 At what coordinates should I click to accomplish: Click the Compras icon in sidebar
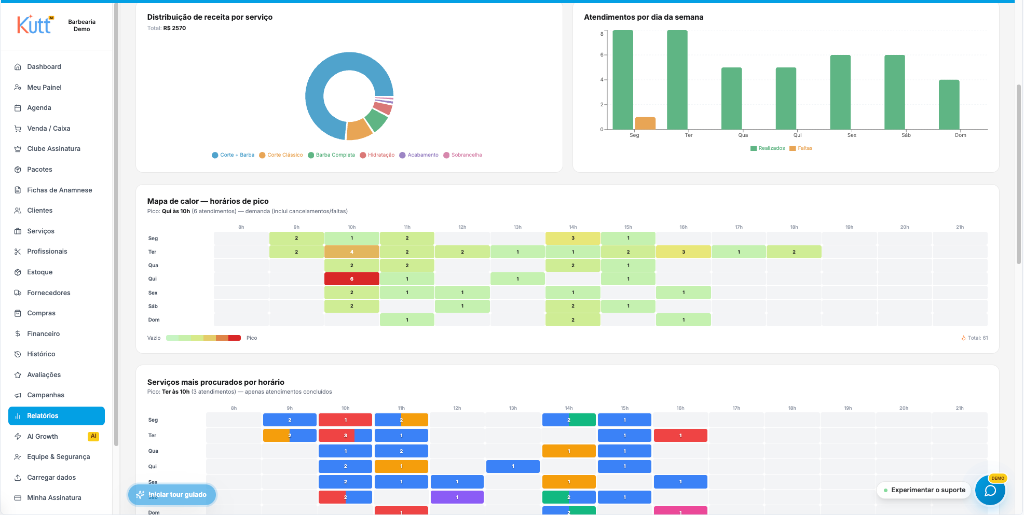[x=18, y=313]
